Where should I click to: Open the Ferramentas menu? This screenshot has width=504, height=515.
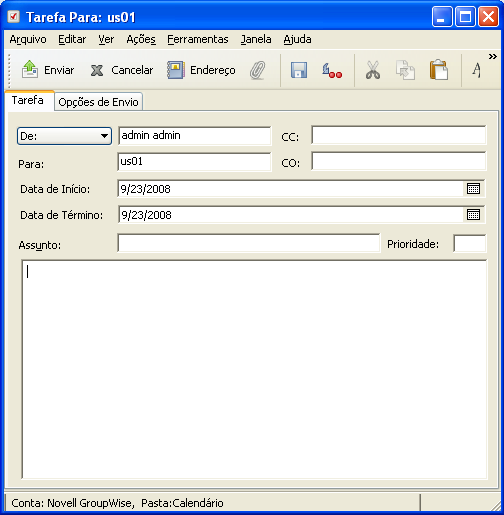click(198, 39)
